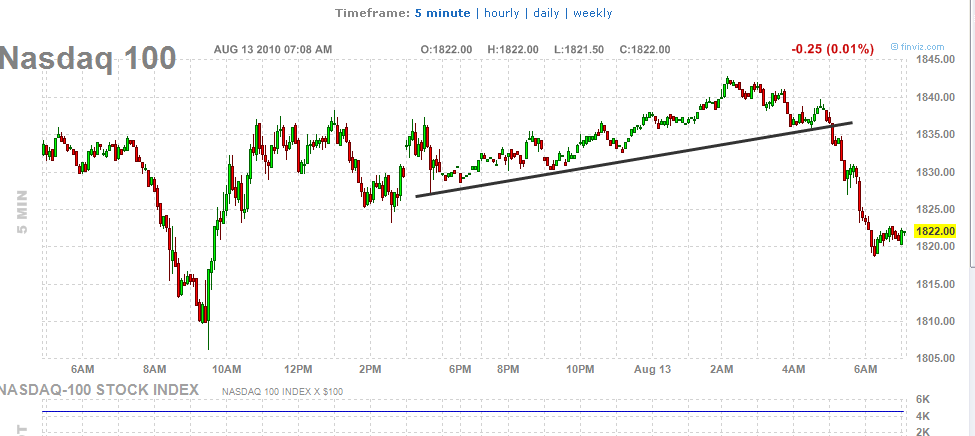Image resolution: width=975 pixels, height=436 pixels.
Task: Click the 1825.00 price axis label
Action: [936, 209]
